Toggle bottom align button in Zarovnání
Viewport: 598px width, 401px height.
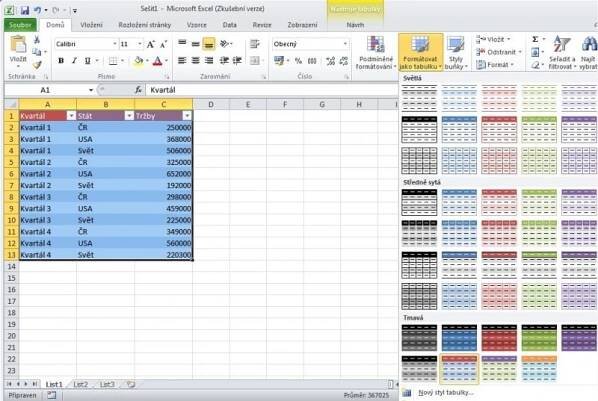tap(209, 44)
